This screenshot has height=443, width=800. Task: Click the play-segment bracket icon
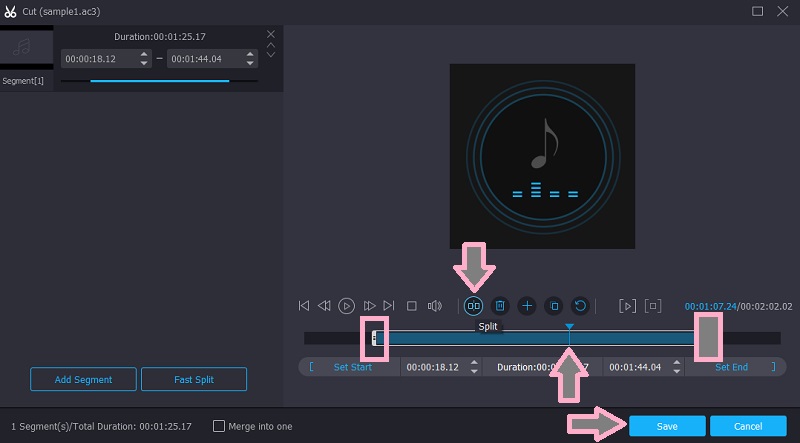coord(627,305)
